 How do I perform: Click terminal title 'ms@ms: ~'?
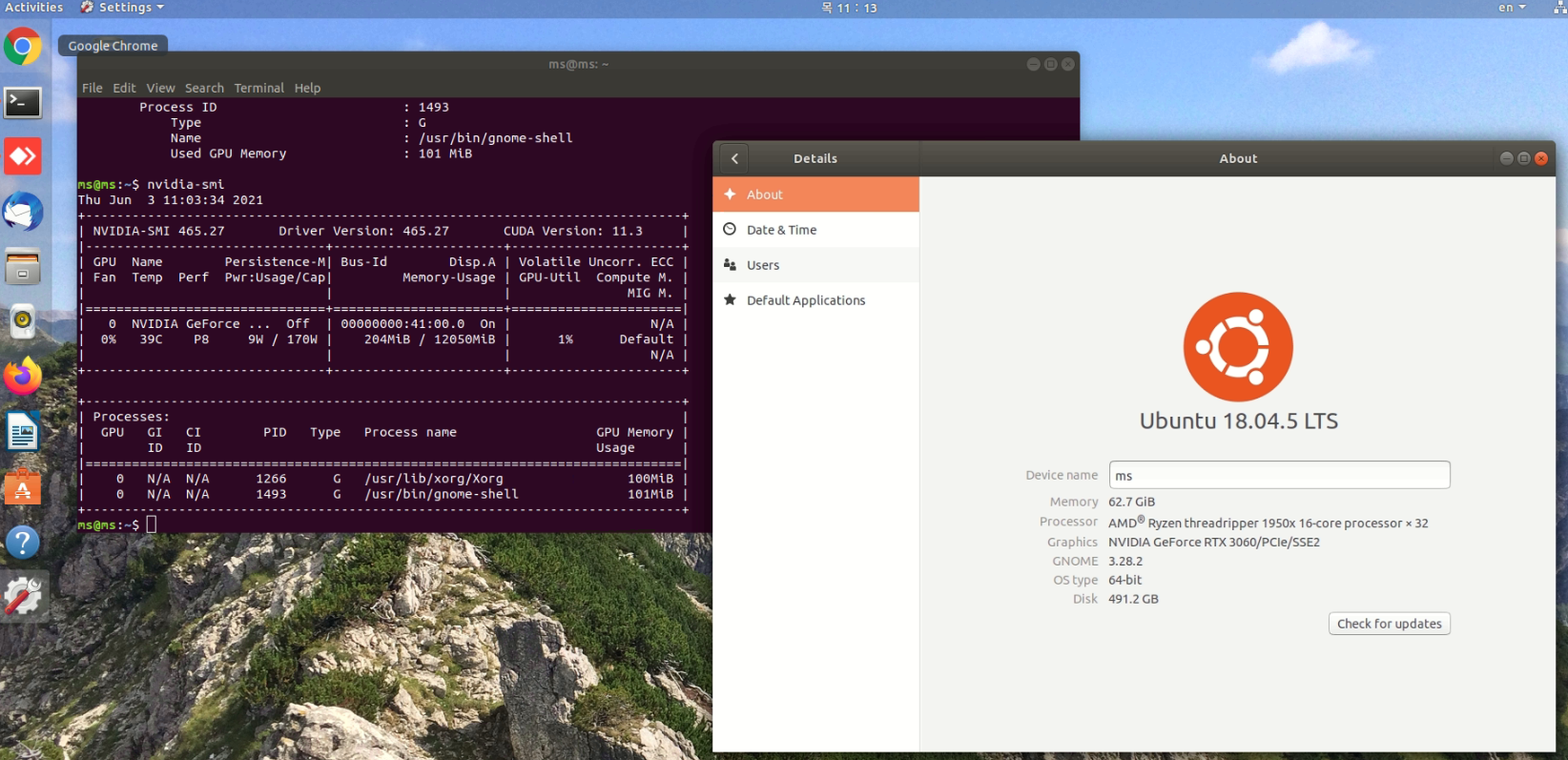coord(578,64)
